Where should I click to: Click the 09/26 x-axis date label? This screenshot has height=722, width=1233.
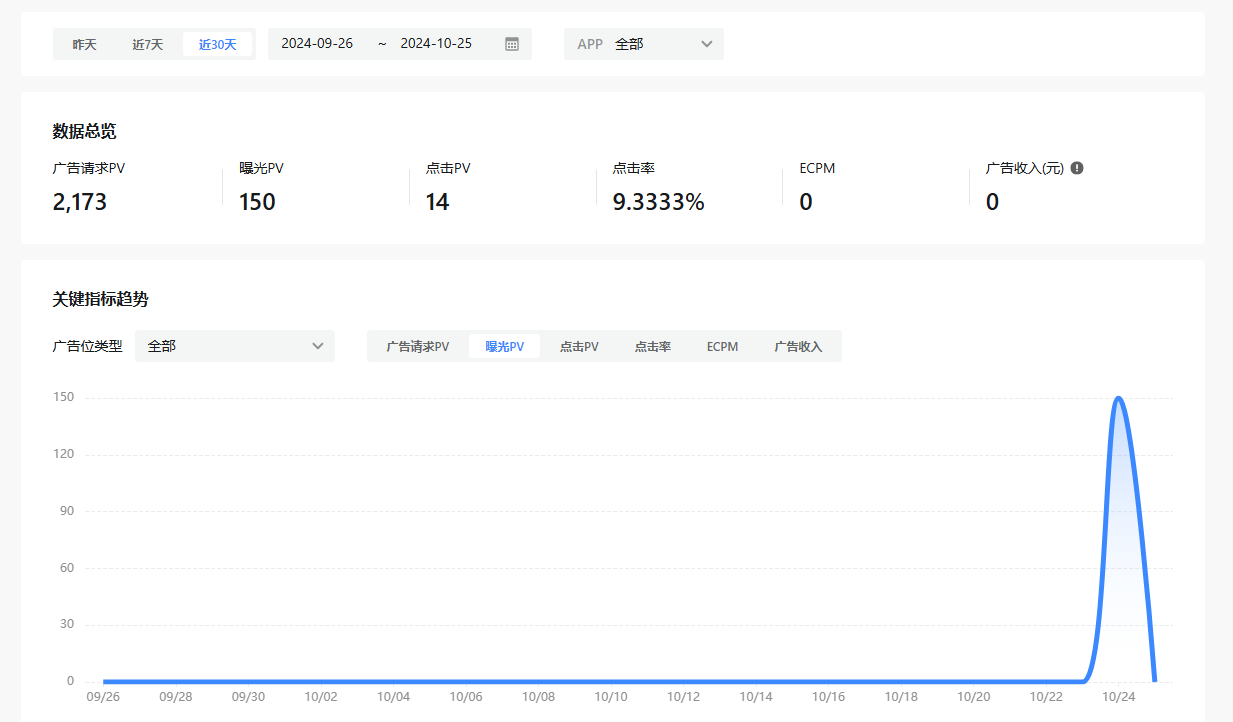pyautogui.click(x=103, y=697)
